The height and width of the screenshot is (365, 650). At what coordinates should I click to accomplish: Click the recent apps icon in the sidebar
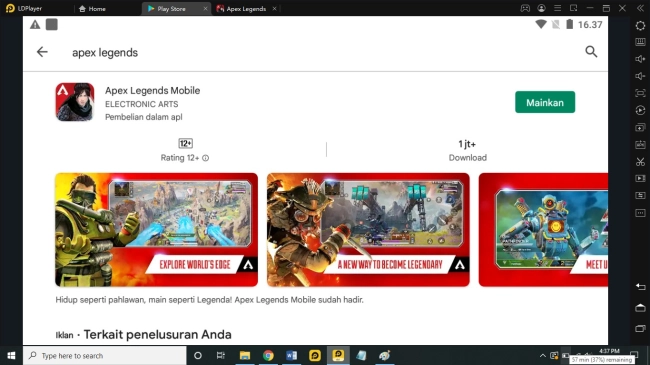640,328
